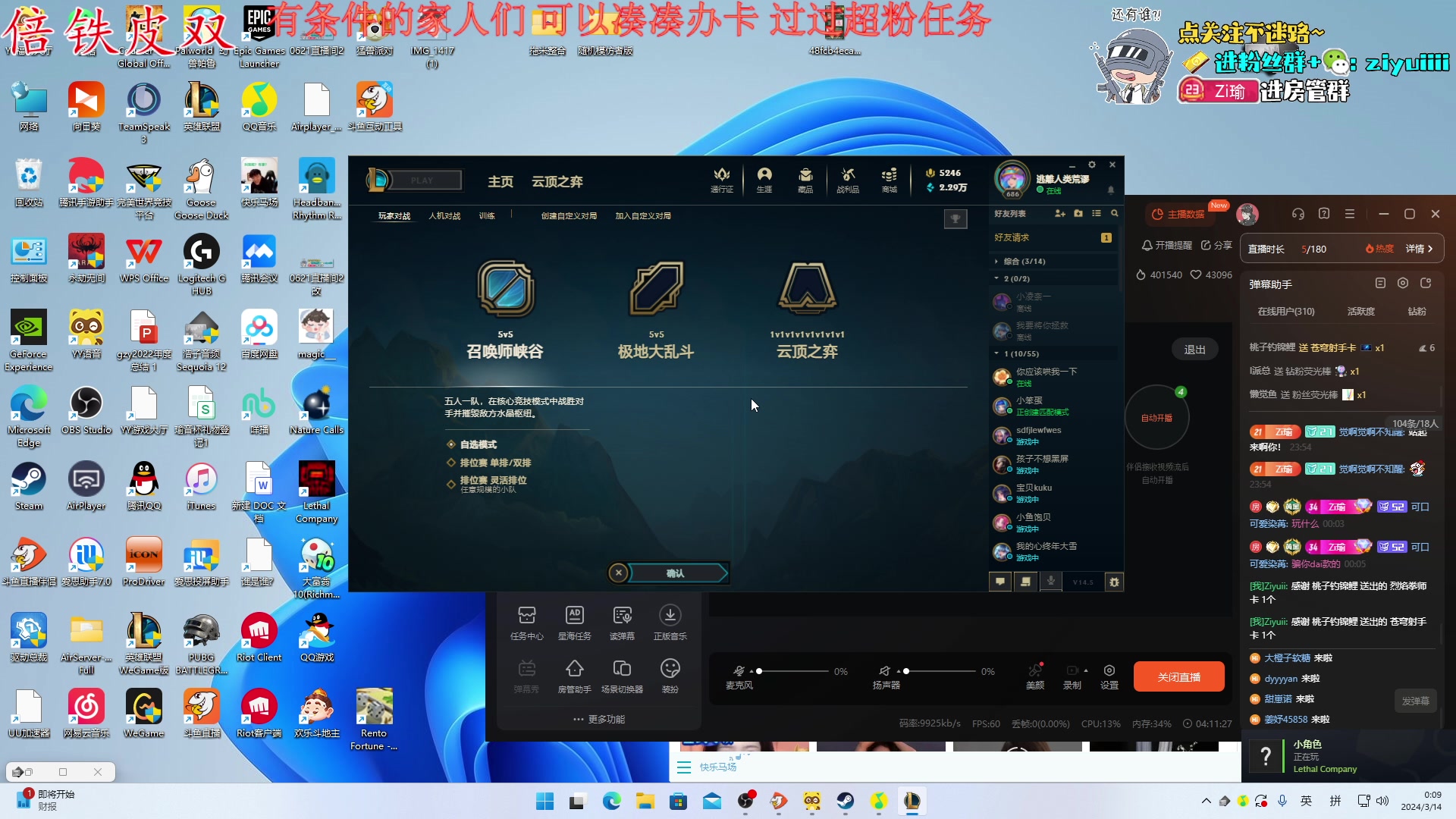Switch to 主页 tab in League client

point(500,181)
